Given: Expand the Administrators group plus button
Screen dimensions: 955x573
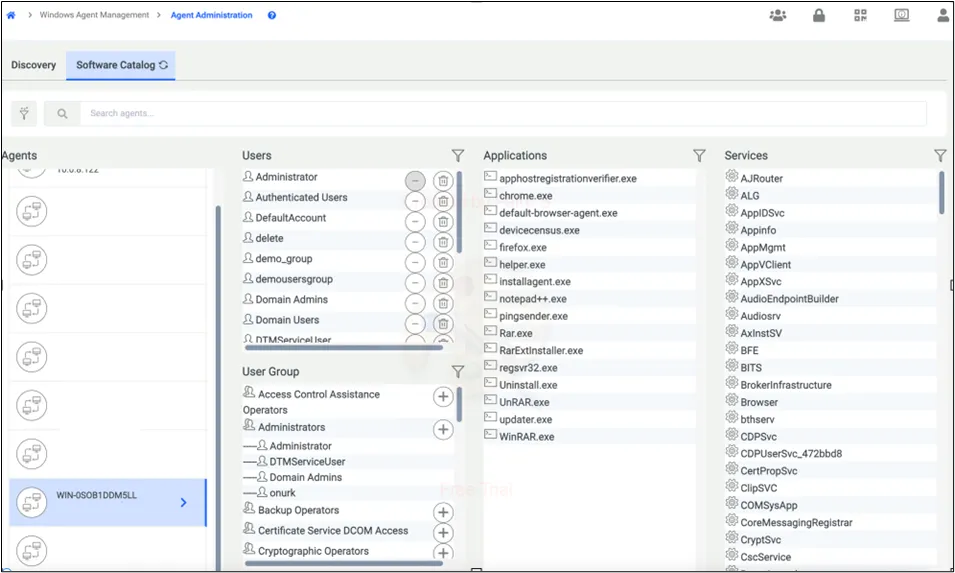Looking at the screenshot, I should click(x=443, y=429).
